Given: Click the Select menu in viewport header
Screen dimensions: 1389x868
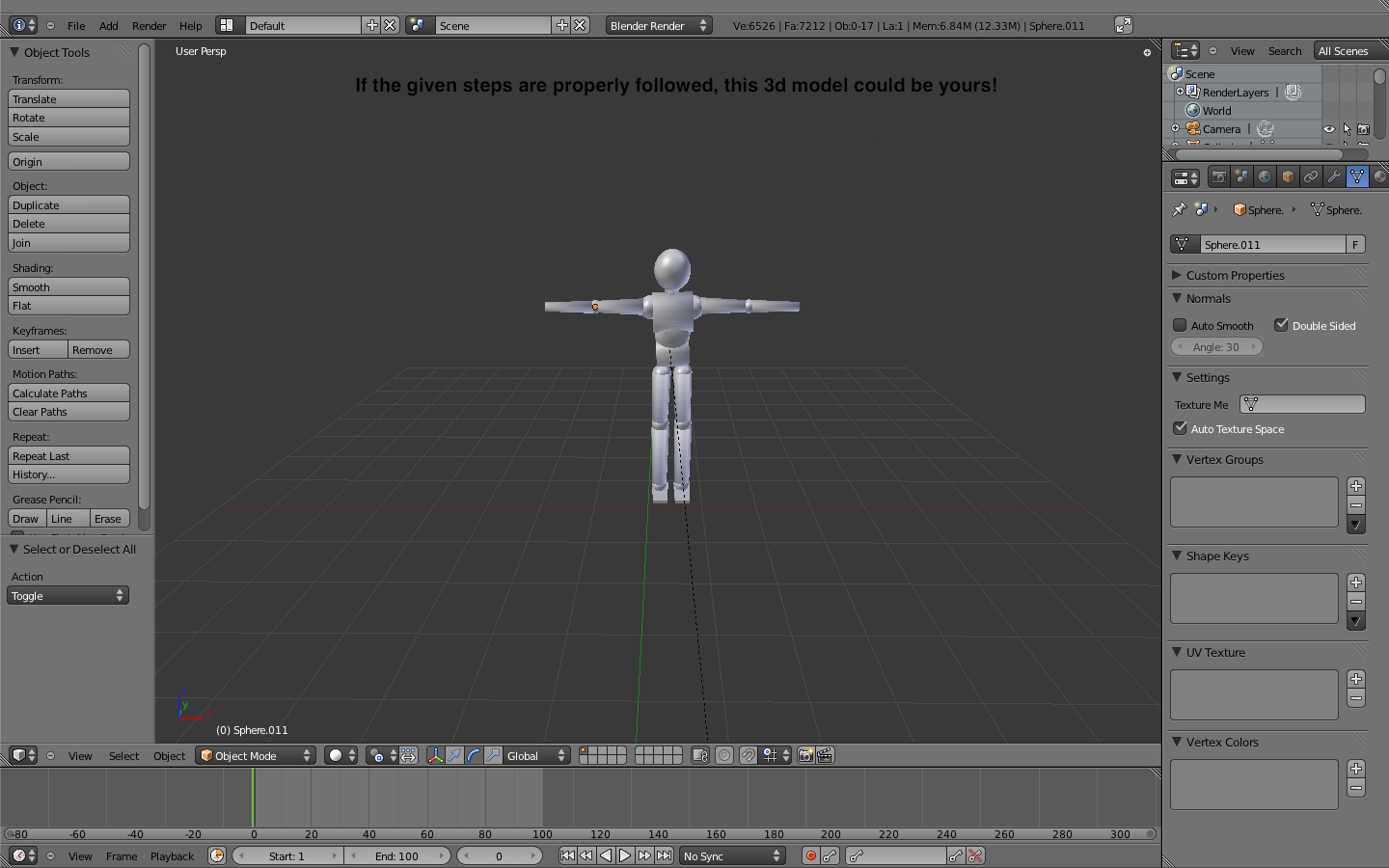Looking at the screenshot, I should tap(123, 756).
